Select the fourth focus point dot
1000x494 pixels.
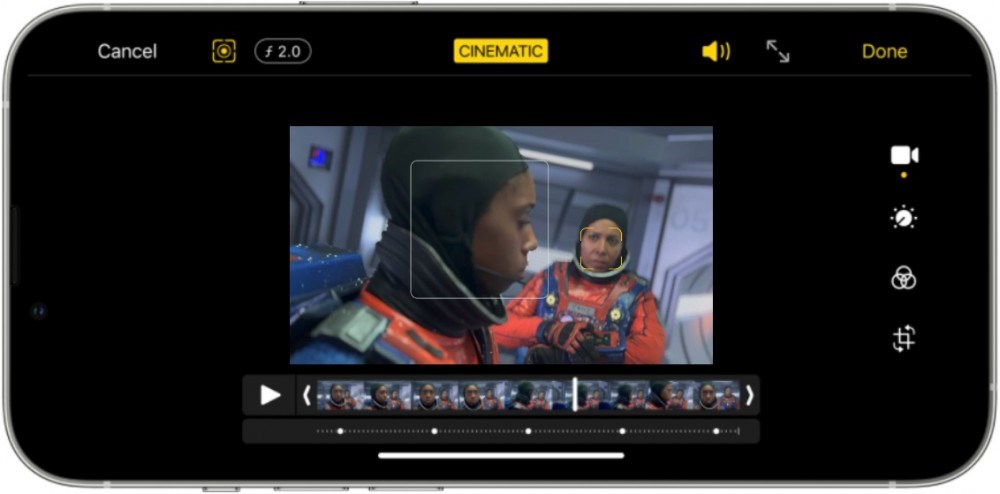(622, 432)
